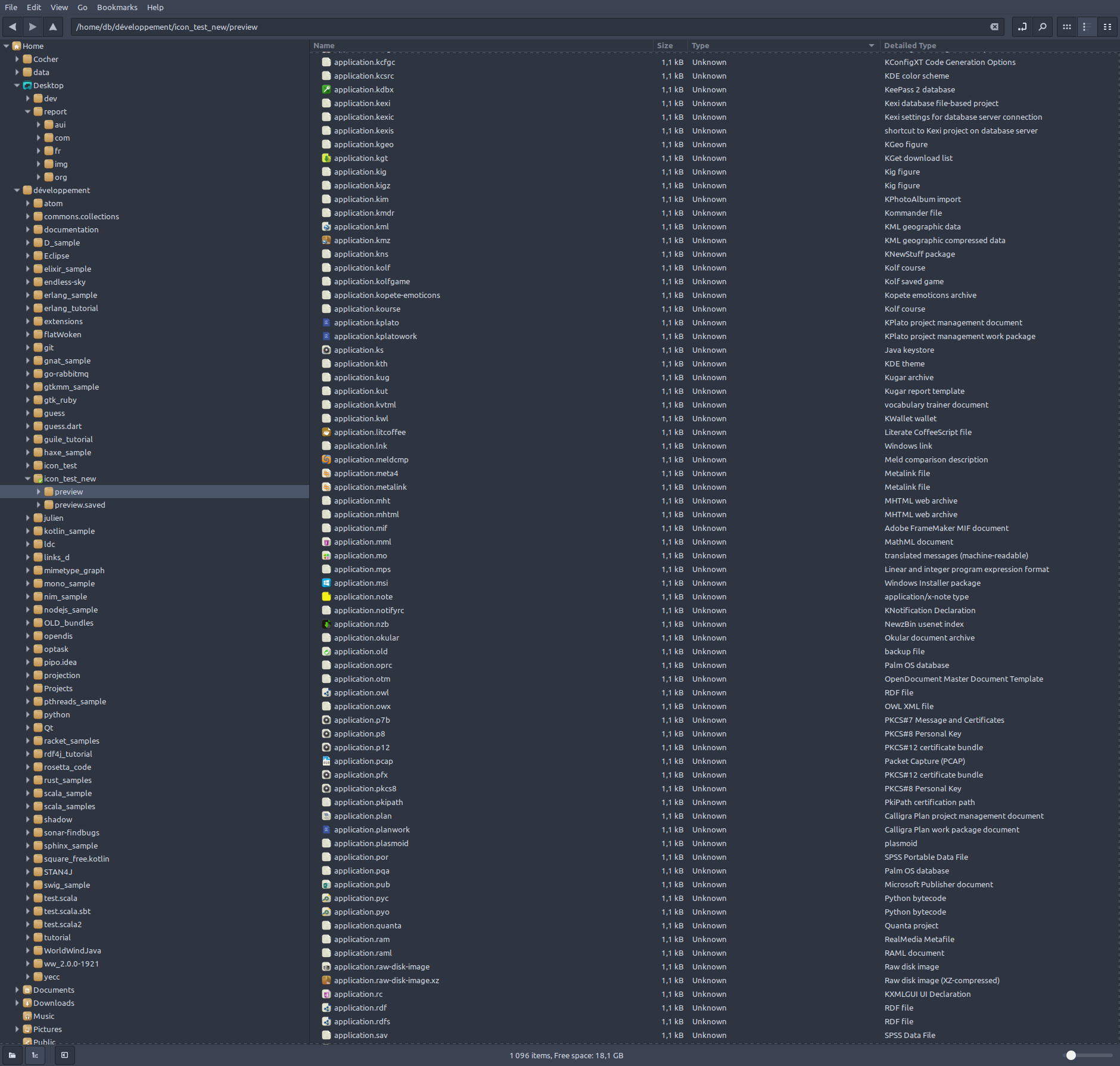Clear the location bar text
Screen dimensions: 1120x1066
(994, 26)
